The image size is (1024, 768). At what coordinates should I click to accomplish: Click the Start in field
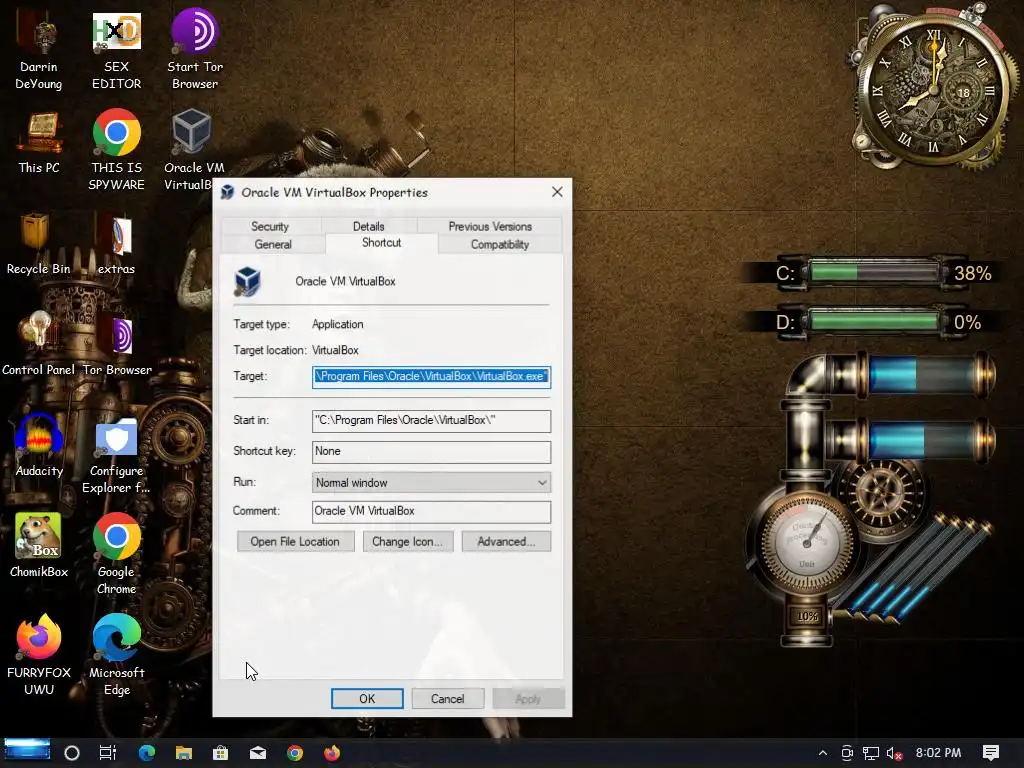(x=431, y=421)
